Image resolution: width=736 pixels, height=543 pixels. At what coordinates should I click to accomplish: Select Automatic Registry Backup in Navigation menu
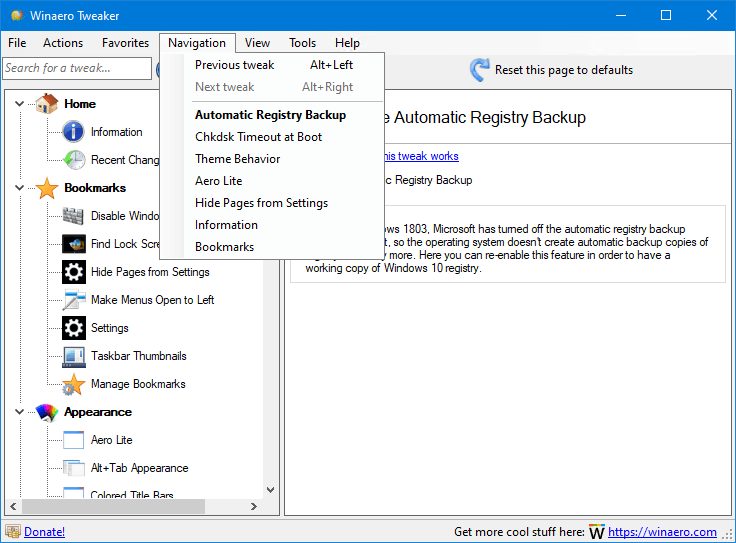(273, 115)
